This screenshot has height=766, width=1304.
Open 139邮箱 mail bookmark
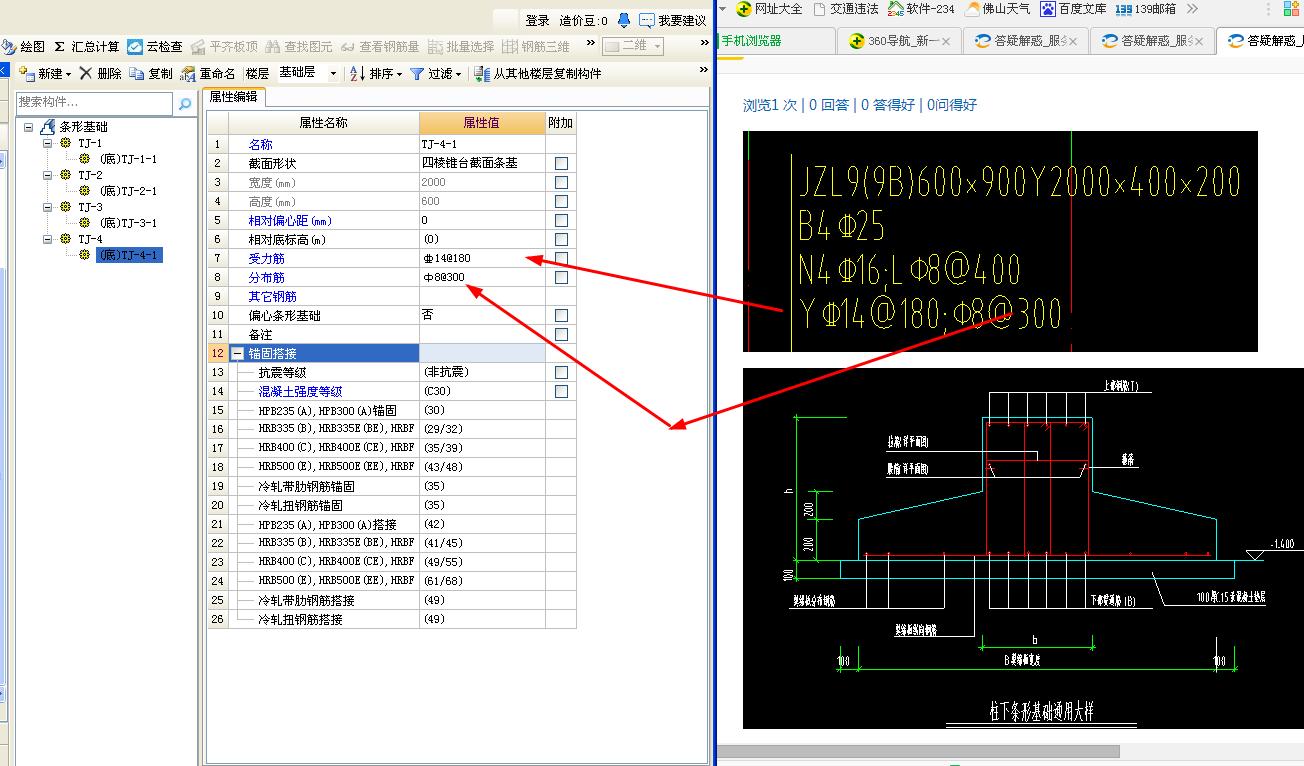coord(1146,9)
